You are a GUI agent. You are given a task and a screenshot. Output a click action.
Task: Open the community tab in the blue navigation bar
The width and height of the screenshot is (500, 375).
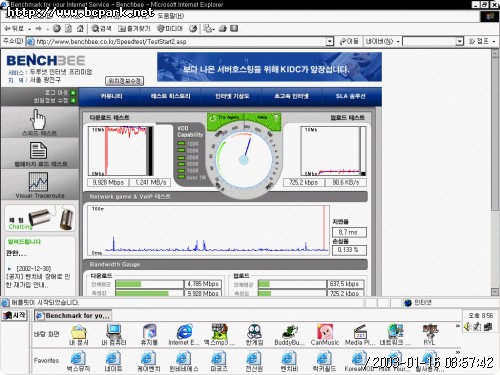[111, 96]
